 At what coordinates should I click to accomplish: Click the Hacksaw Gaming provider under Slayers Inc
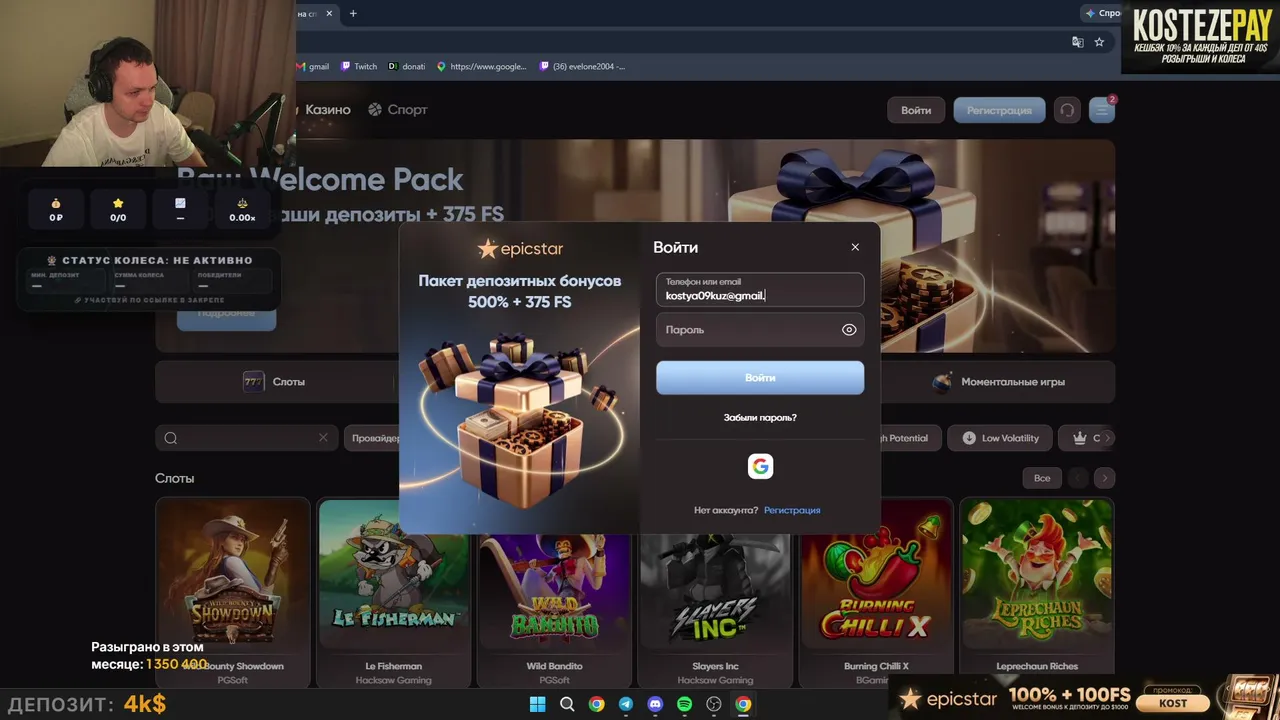pos(715,680)
